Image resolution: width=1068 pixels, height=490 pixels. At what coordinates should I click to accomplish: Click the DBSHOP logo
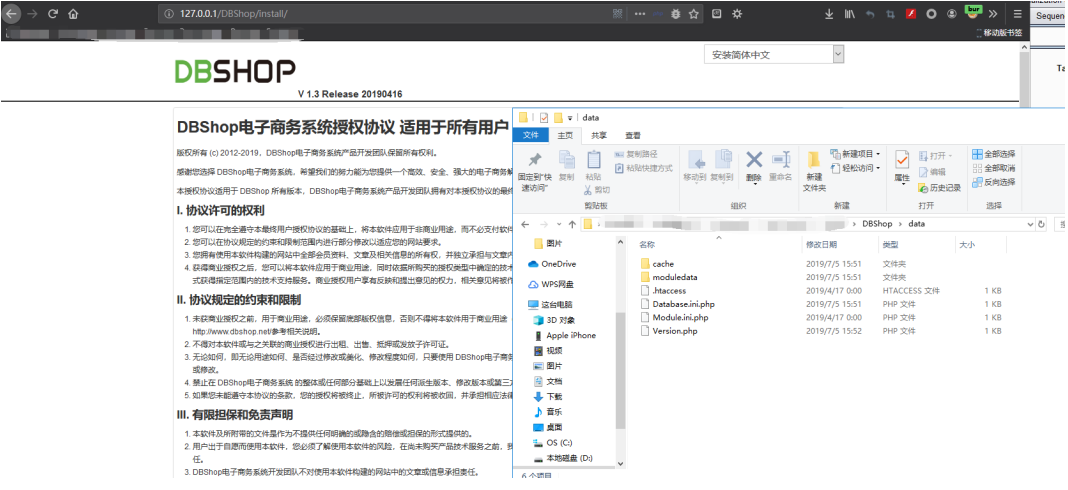point(235,72)
